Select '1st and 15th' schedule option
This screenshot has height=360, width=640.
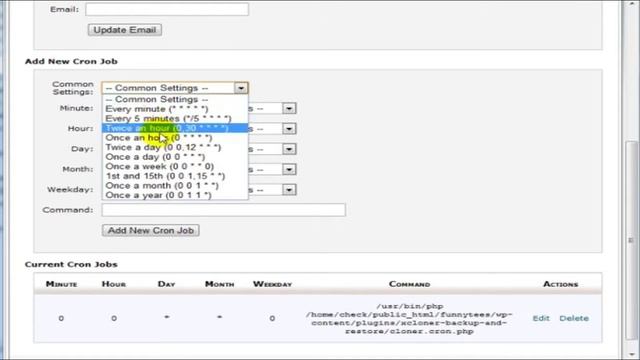175,176
